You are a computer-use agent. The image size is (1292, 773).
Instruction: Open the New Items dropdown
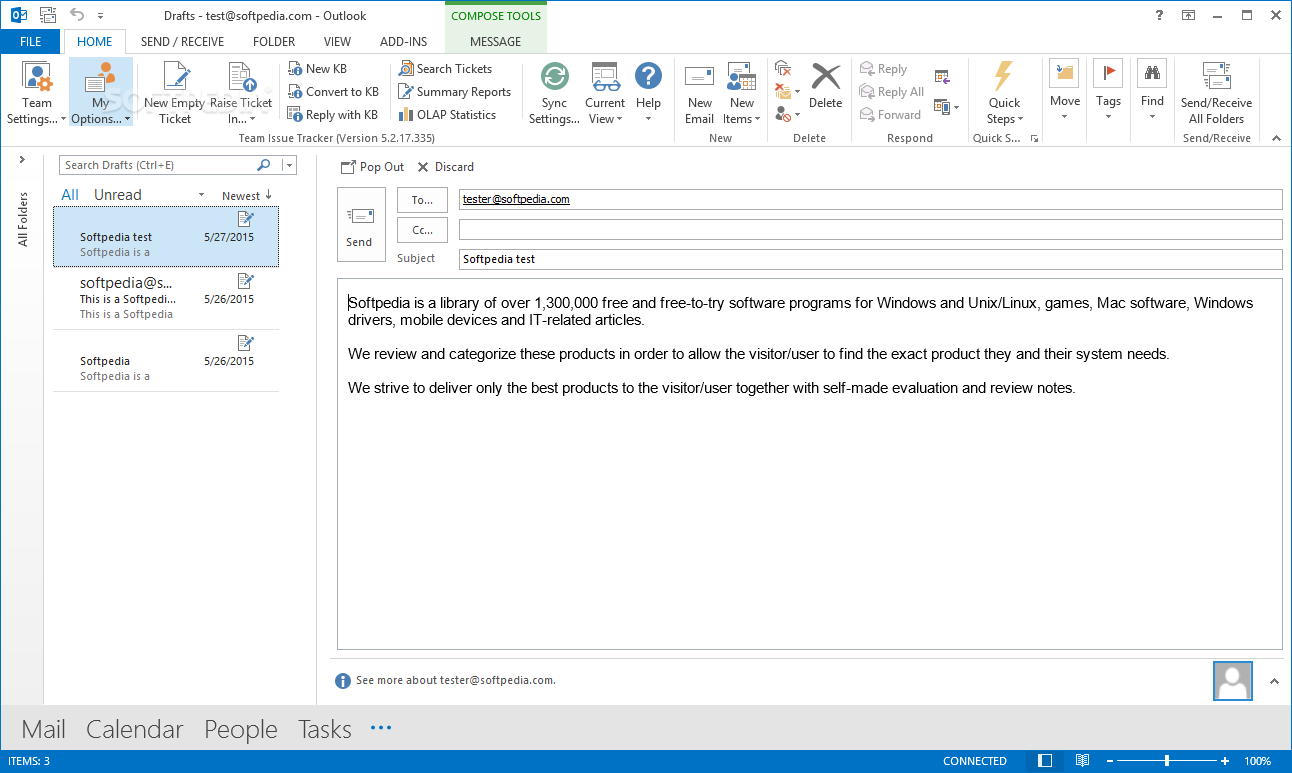[741, 93]
